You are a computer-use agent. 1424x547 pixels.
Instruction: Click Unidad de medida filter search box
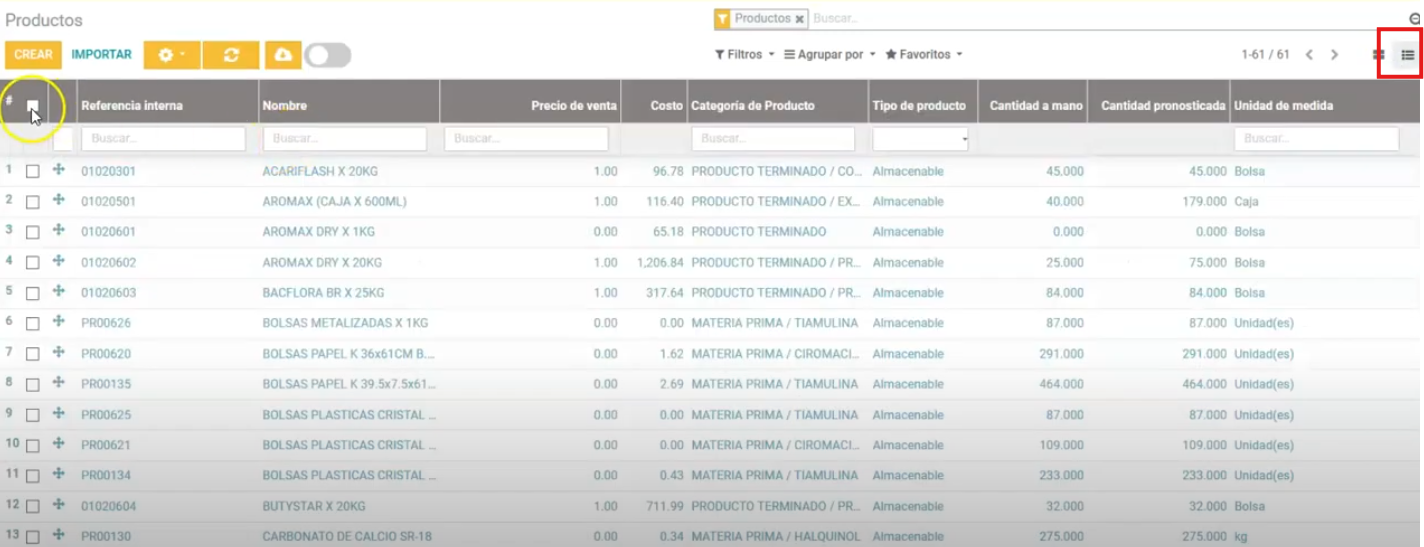1316,139
